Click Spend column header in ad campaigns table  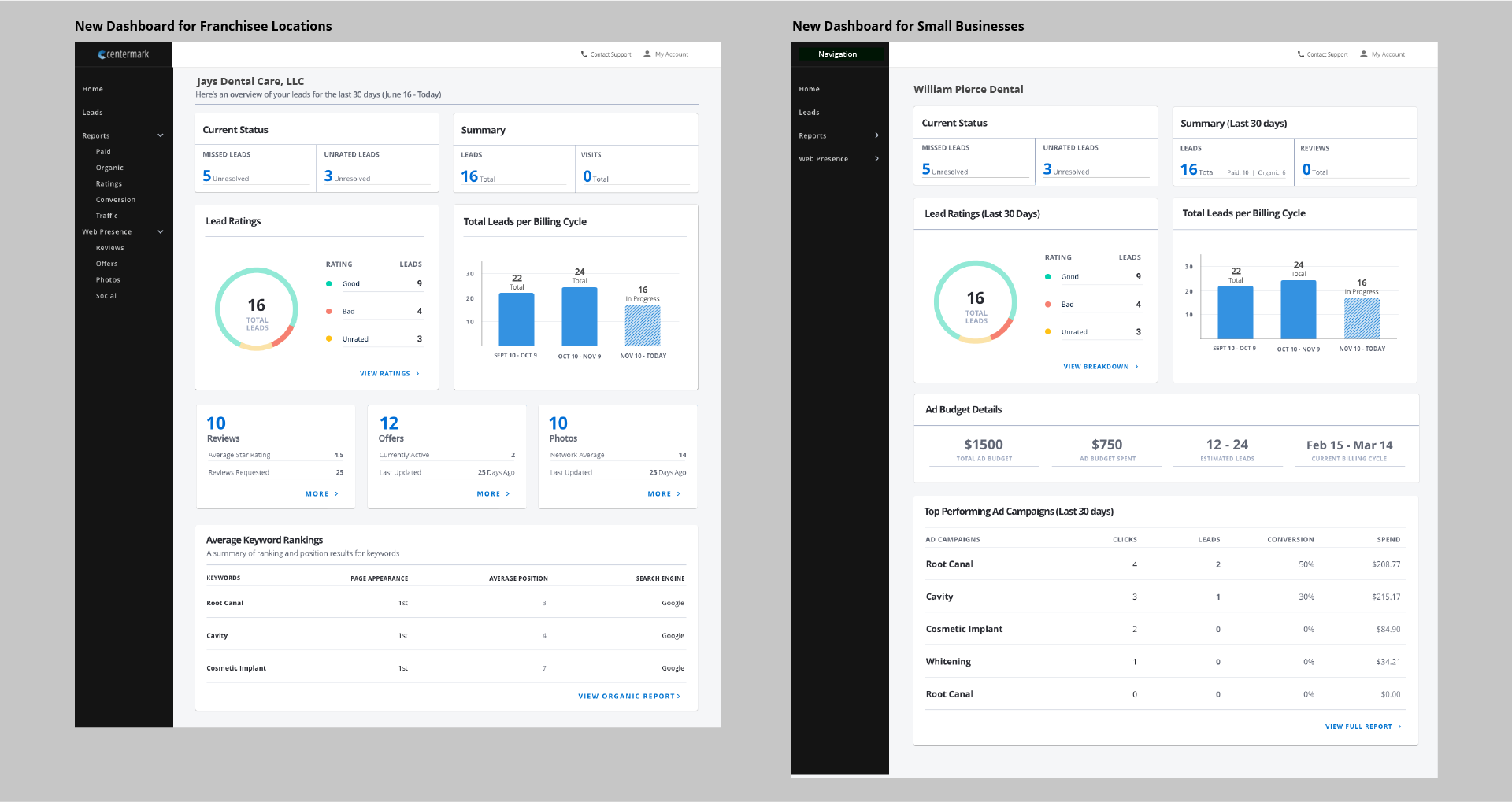pos(1388,540)
